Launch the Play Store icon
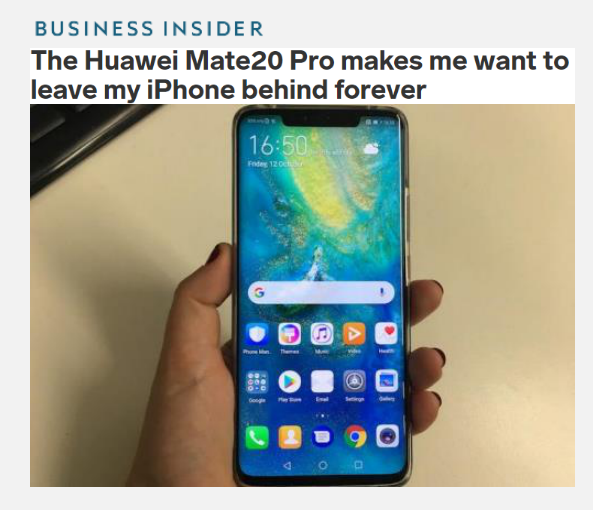Viewport: 593px width, 510px height. click(290, 382)
